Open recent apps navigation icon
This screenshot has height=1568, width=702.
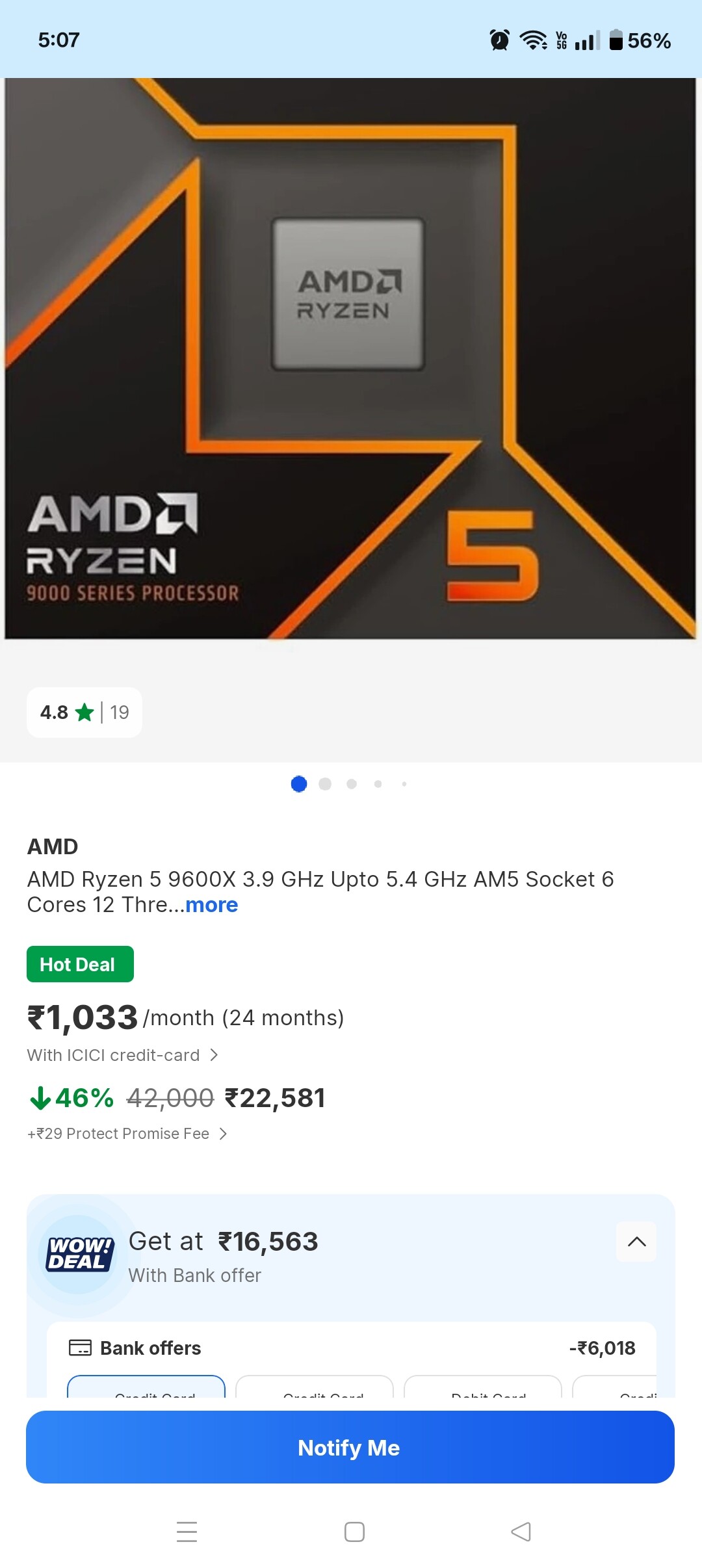[187, 1532]
